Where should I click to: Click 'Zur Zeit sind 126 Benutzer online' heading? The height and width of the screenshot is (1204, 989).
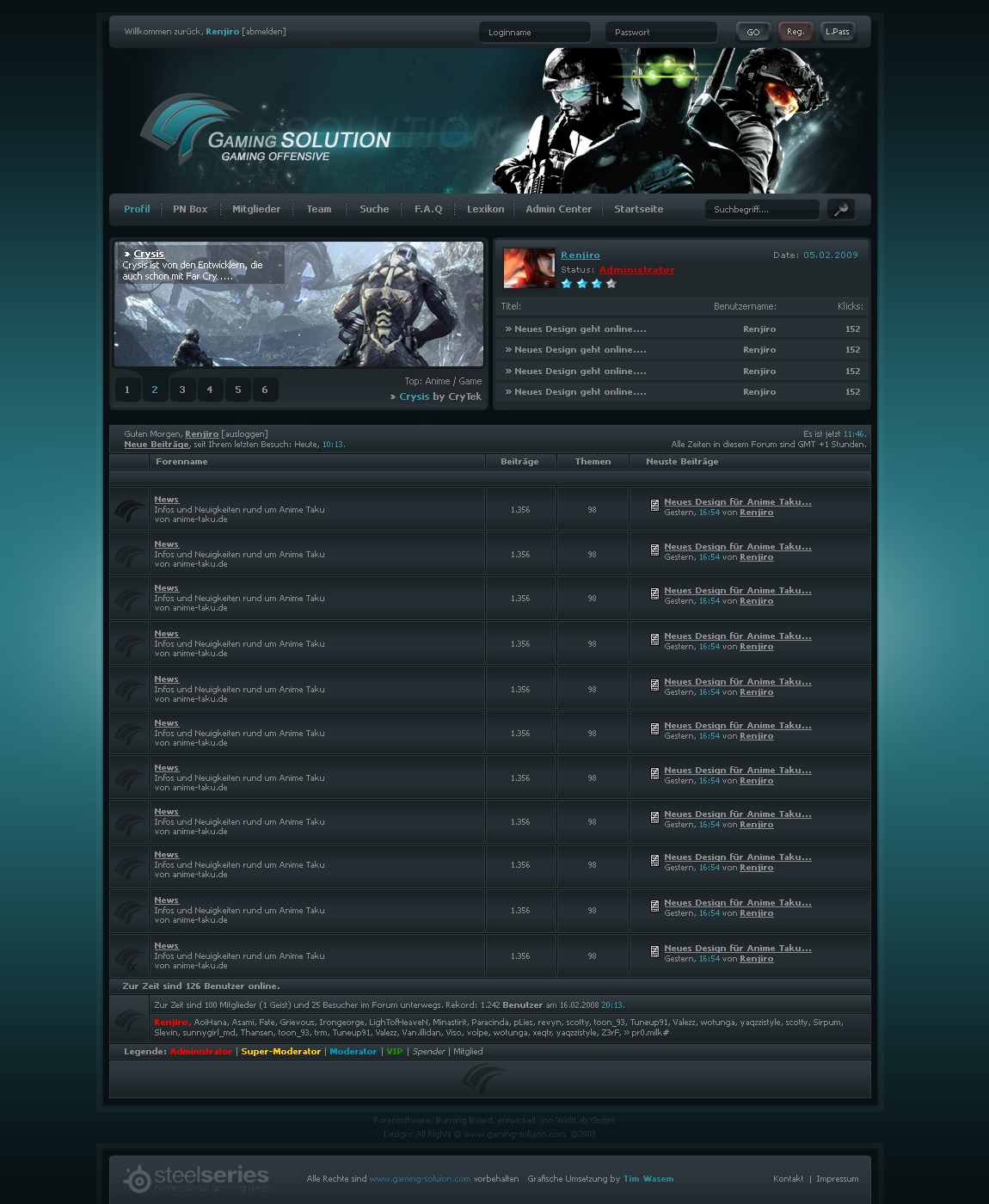tap(201, 986)
